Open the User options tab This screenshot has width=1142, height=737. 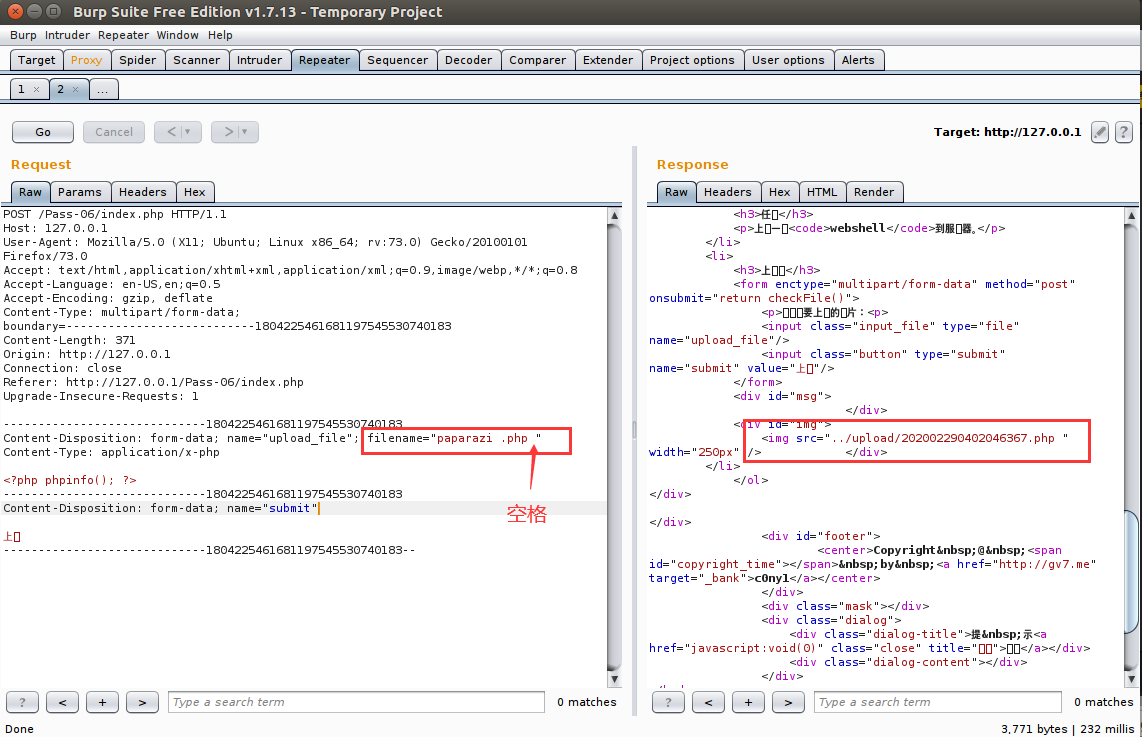coord(788,60)
